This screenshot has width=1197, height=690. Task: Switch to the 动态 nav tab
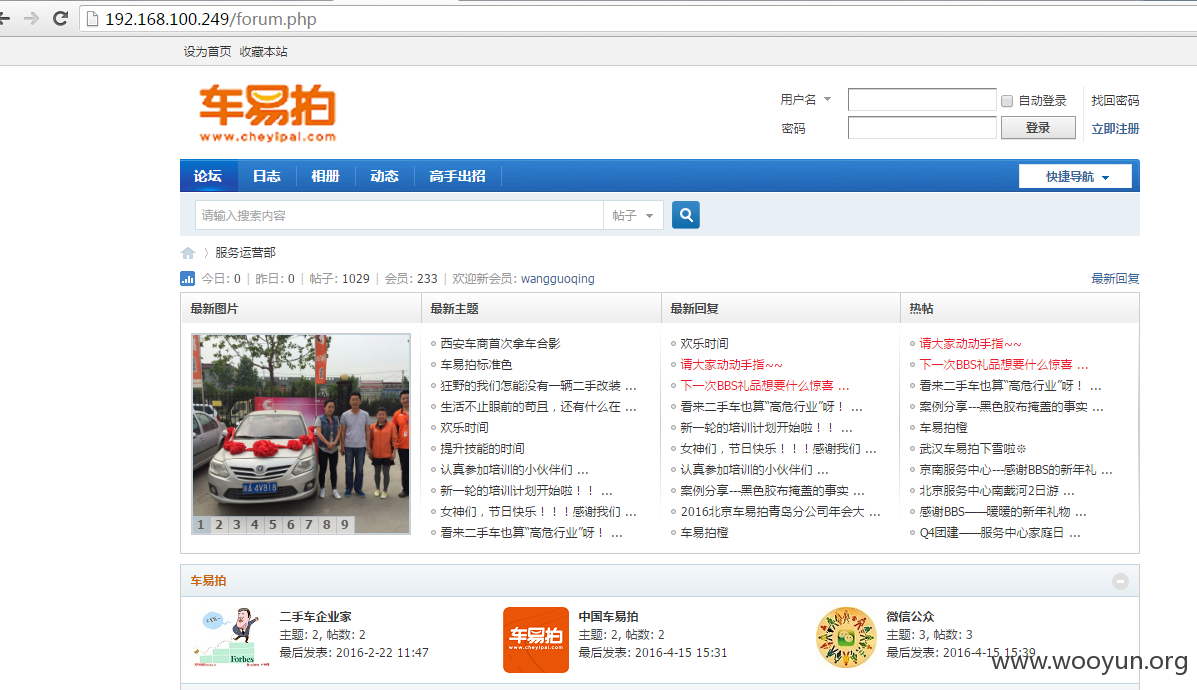pyautogui.click(x=384, y=176)
